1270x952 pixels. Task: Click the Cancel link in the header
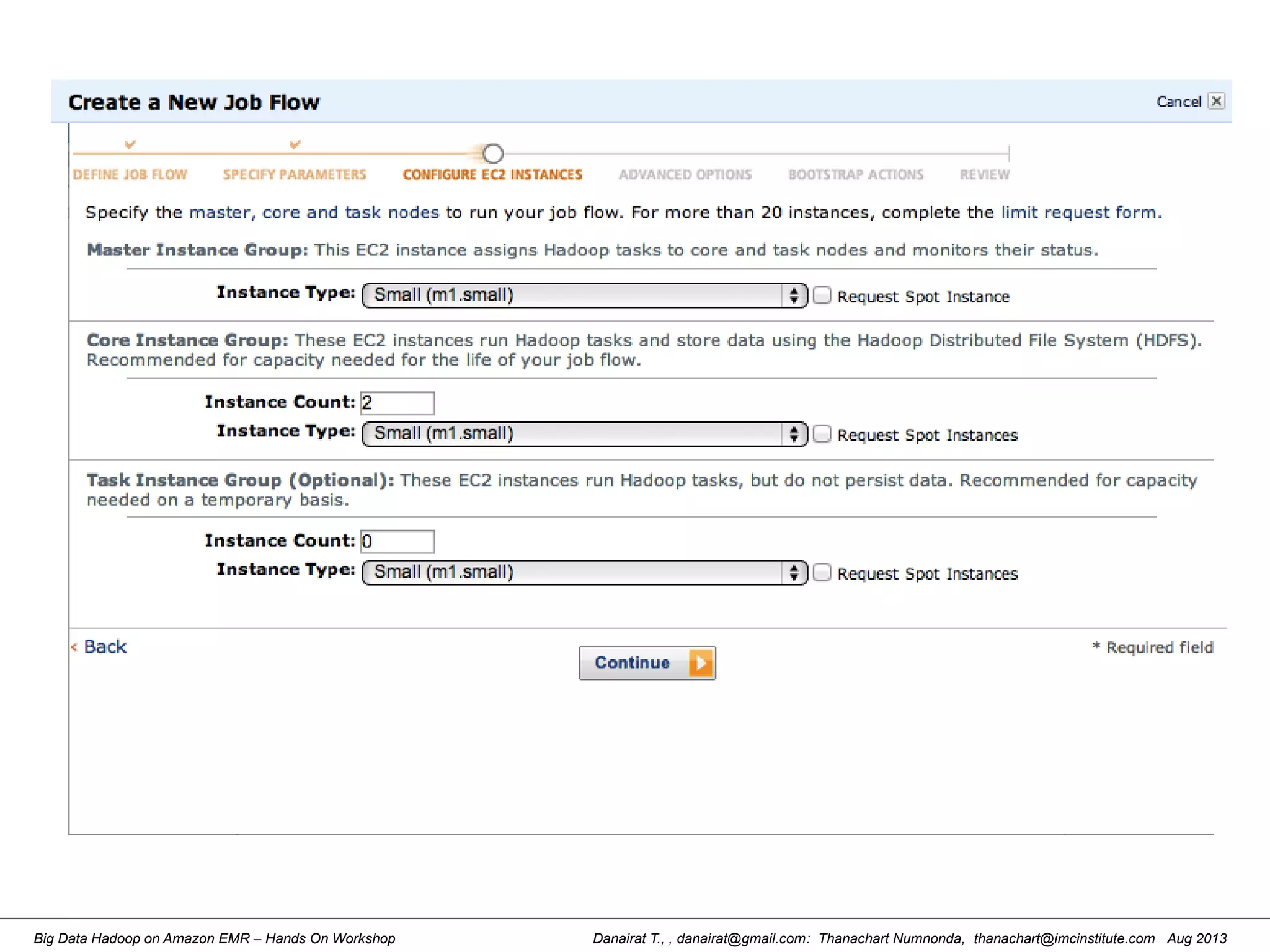tap(1179, 102)
